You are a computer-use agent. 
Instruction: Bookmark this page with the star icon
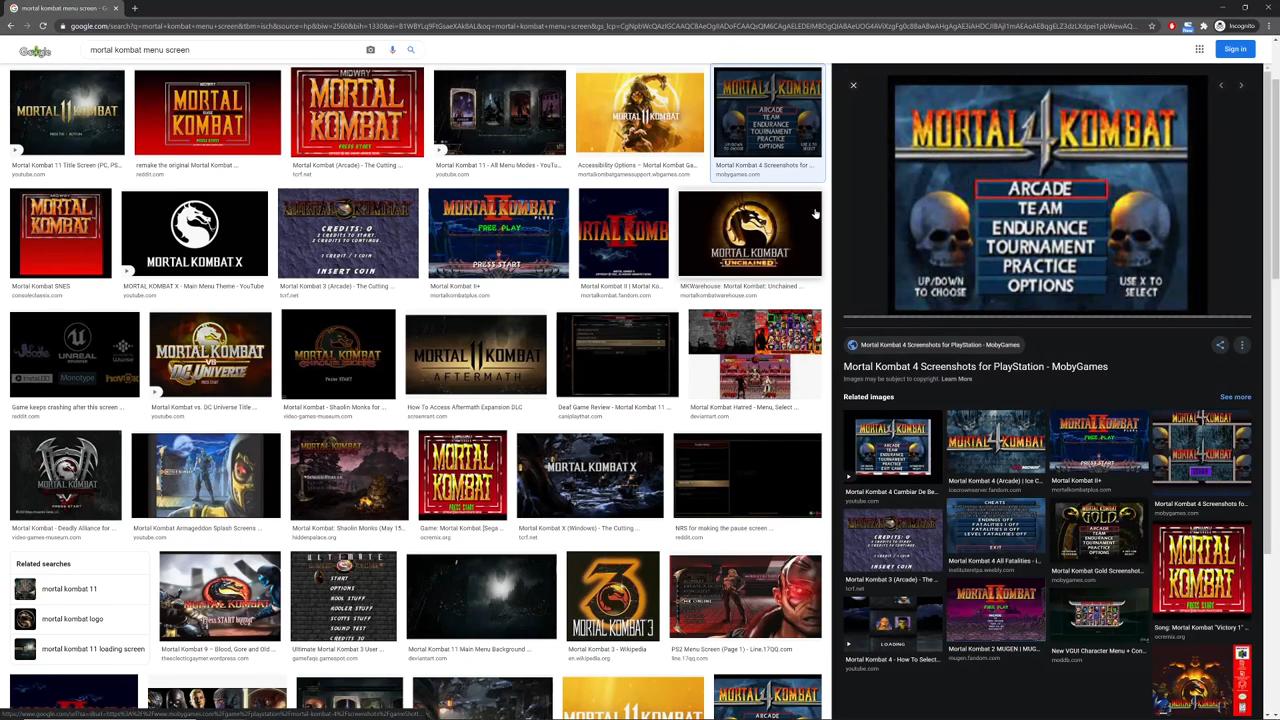pos(1151,26)
